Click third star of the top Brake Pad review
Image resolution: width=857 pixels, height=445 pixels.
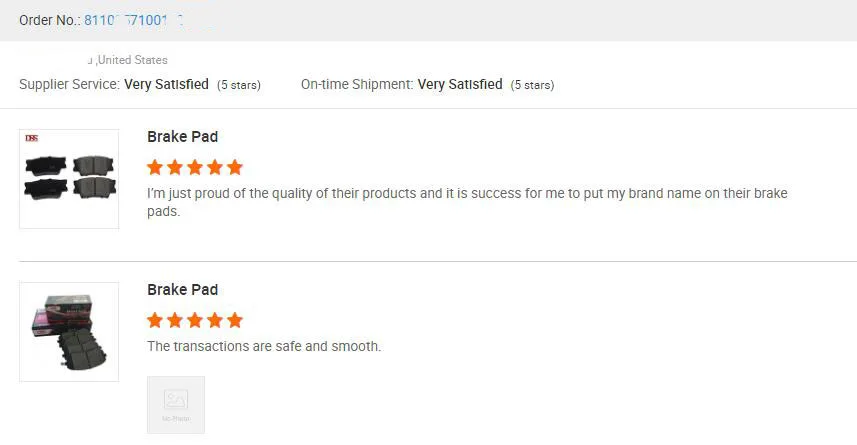tap(195, 167)
